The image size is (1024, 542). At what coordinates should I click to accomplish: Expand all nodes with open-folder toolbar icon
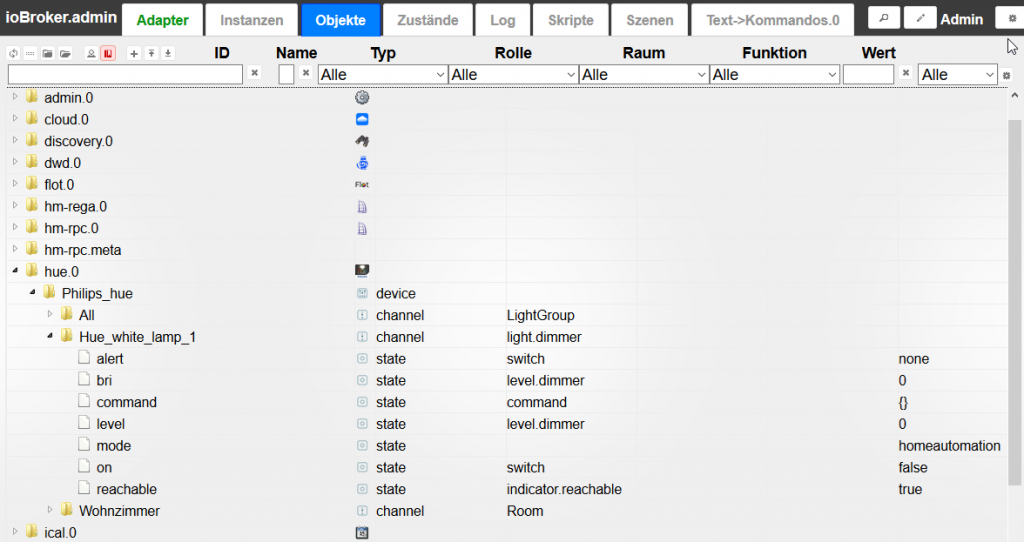click(65, 53)
